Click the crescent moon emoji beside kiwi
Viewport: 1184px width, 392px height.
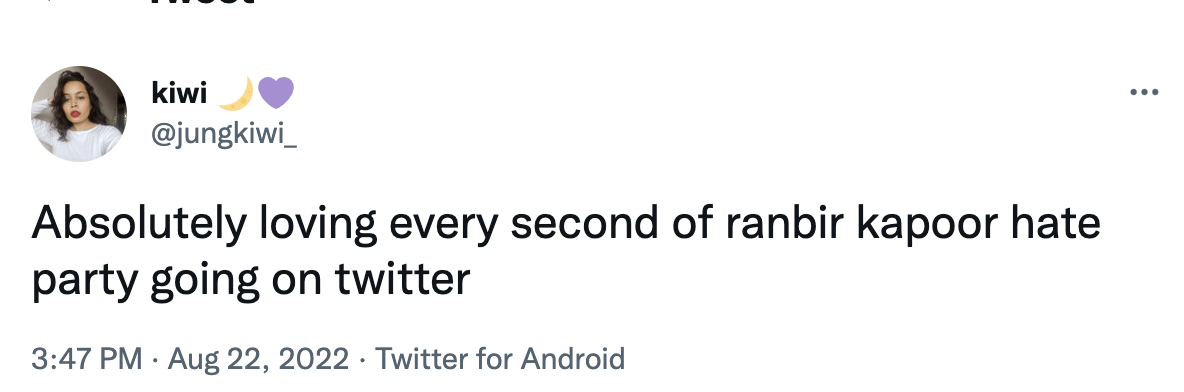(x=236, y=94)
